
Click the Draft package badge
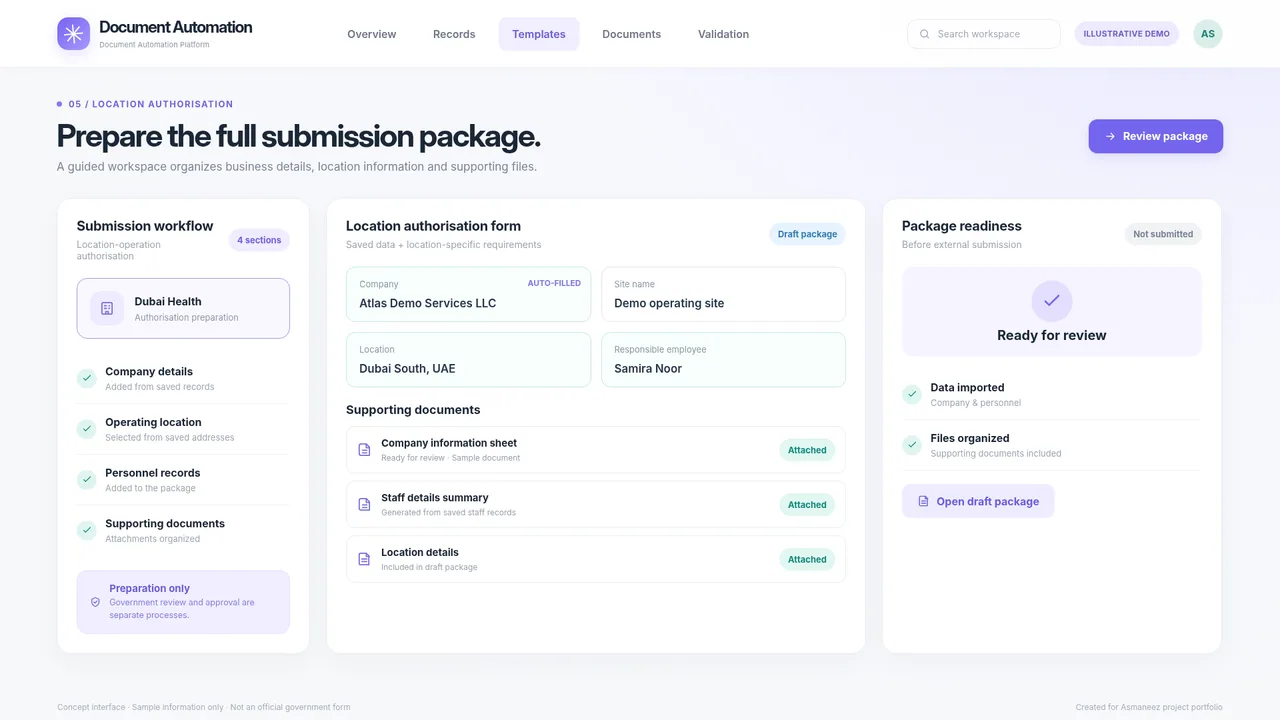pos(807,234)
